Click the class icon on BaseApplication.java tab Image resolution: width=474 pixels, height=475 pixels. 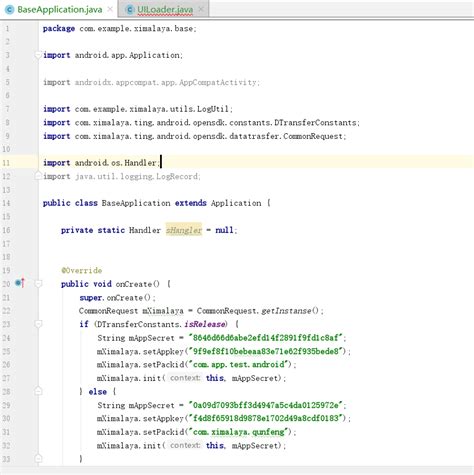(9, 10)
